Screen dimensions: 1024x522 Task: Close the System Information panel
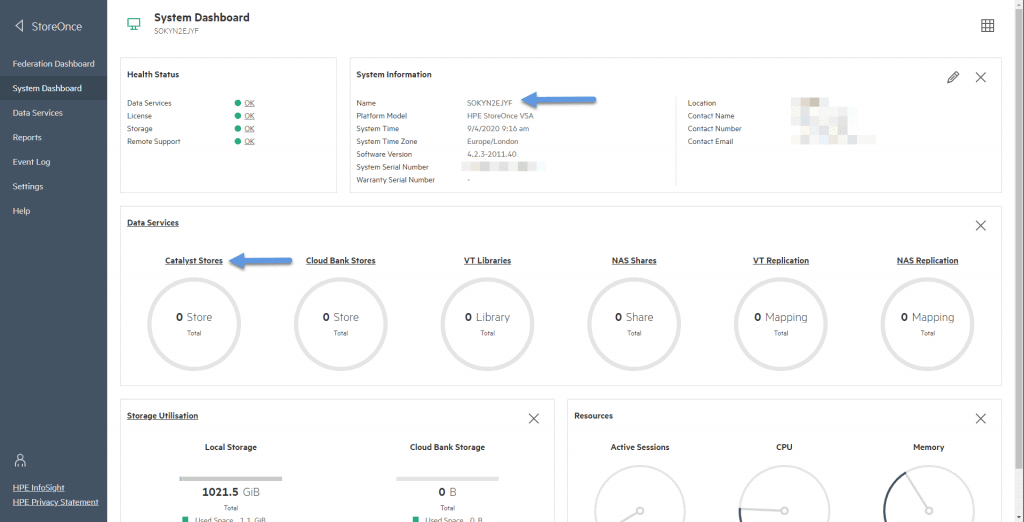pos(980,77)
